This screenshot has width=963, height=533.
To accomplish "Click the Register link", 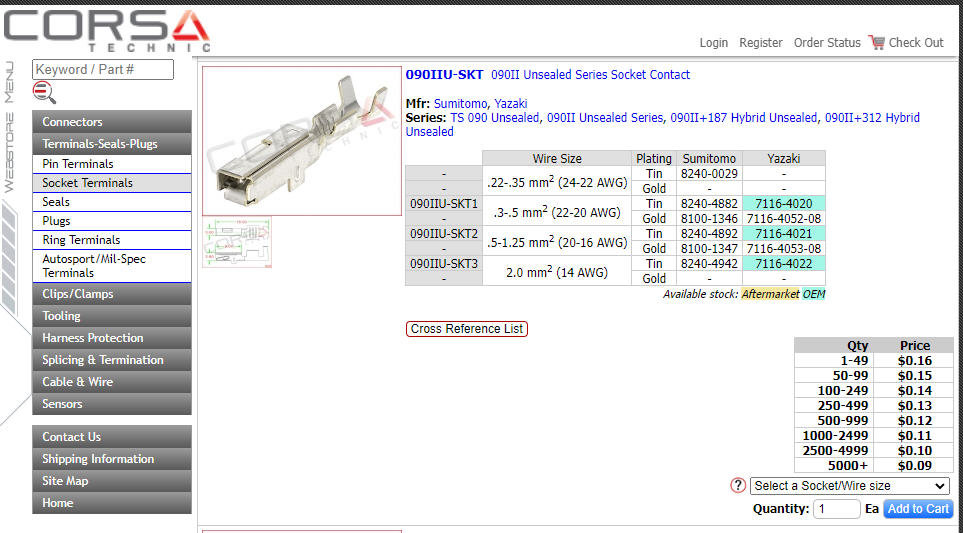I will click(x=761, y=42).
